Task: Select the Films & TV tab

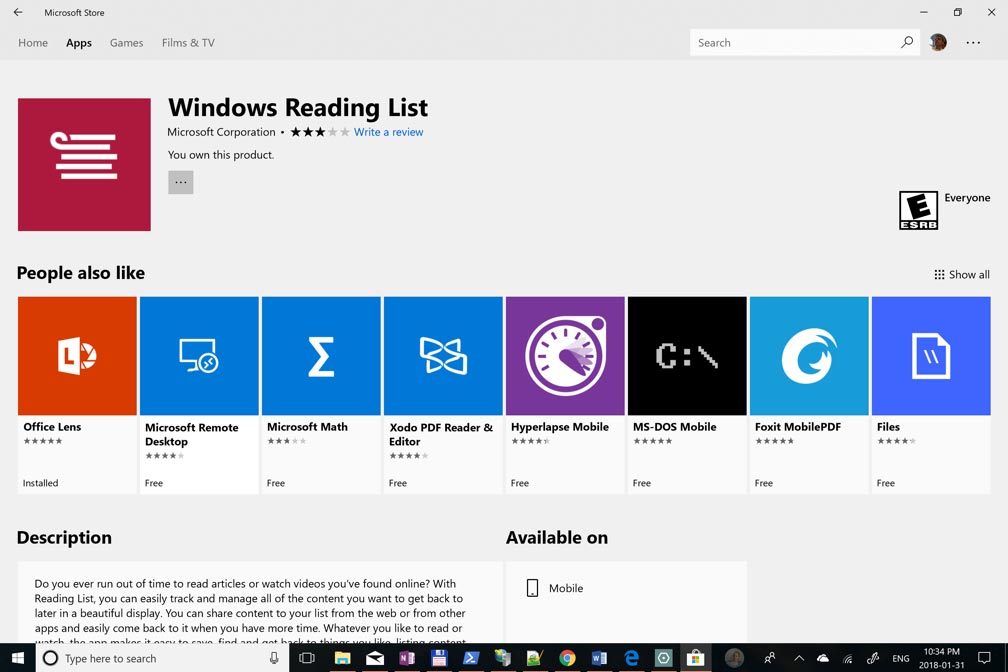Action: coord(188,43)
